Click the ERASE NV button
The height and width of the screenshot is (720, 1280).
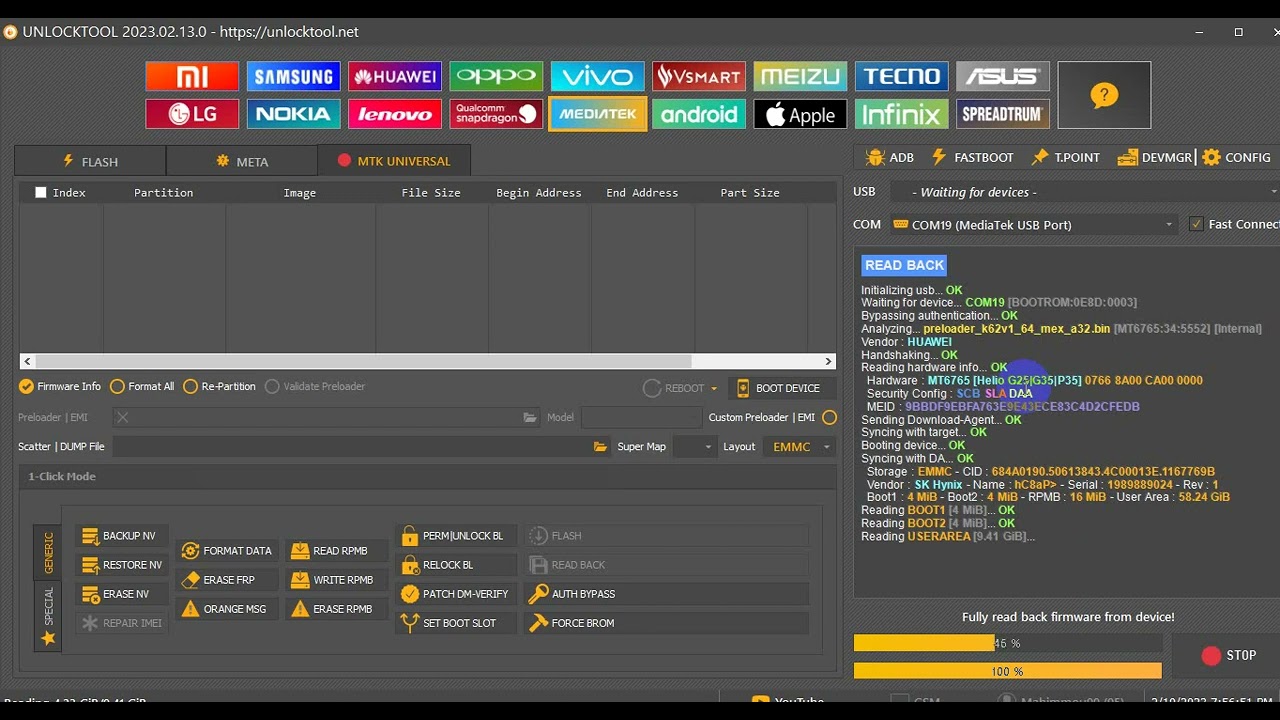[121, 594]
